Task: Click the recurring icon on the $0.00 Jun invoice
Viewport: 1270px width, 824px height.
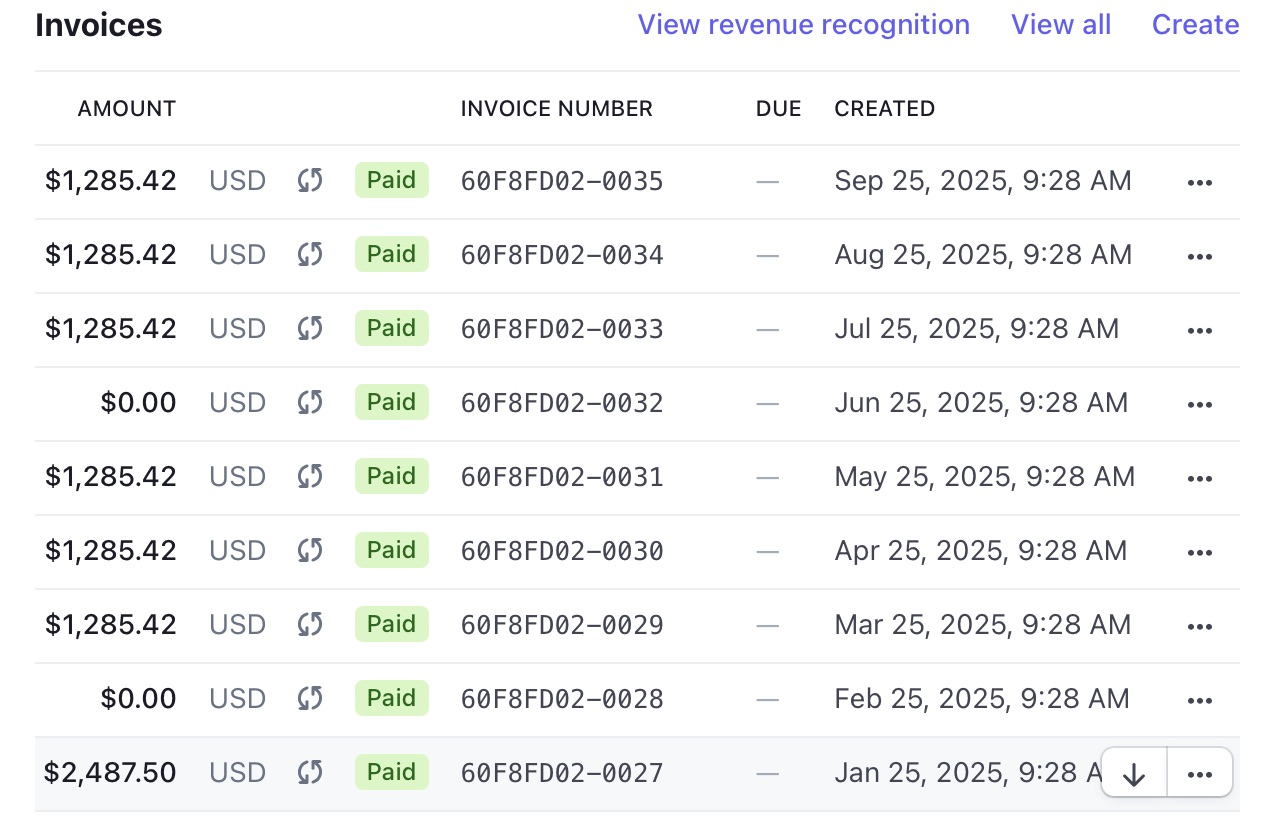Action: (x=310, y=403)
